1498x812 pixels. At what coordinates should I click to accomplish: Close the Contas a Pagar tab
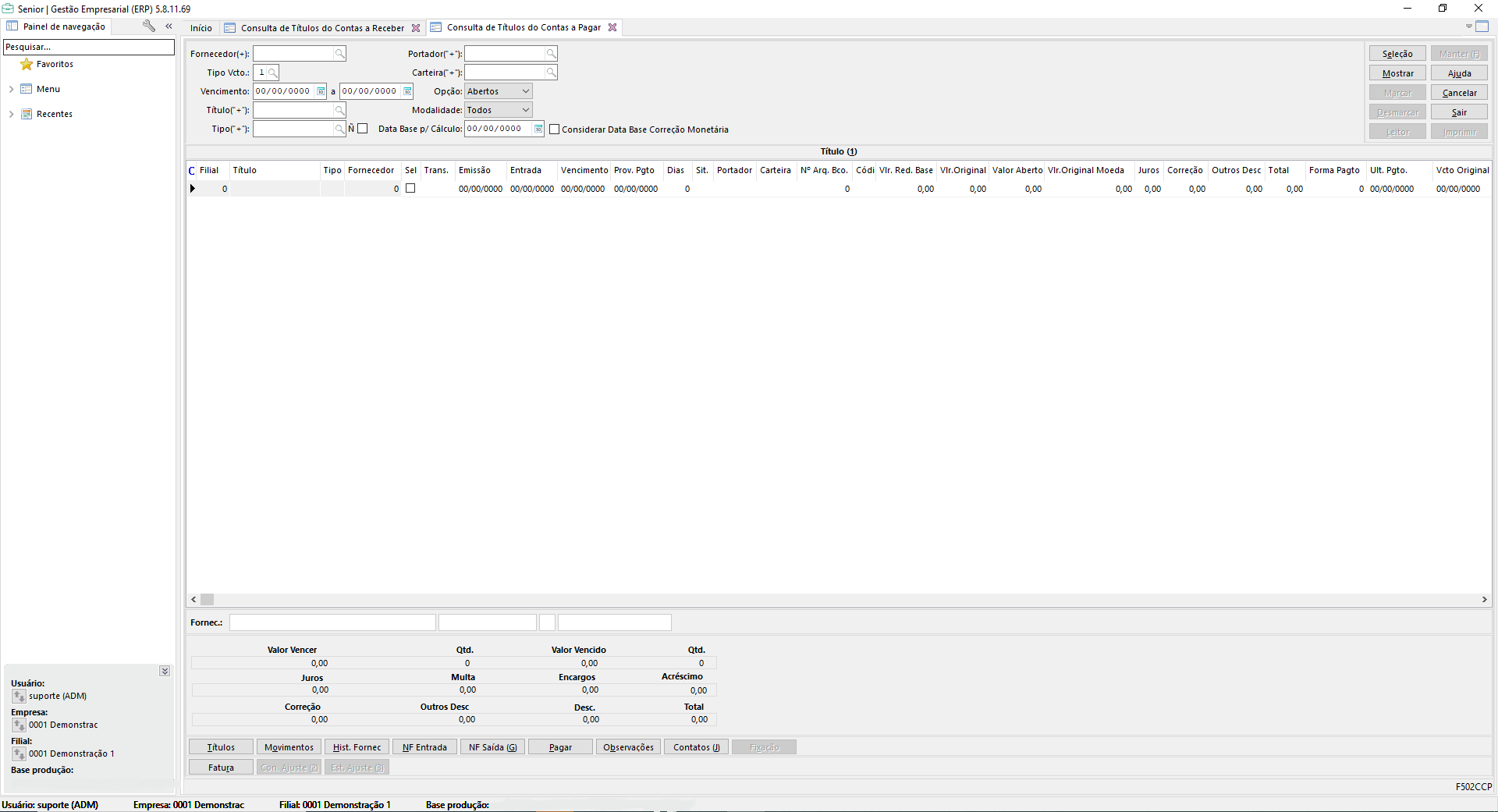point(612,27)
